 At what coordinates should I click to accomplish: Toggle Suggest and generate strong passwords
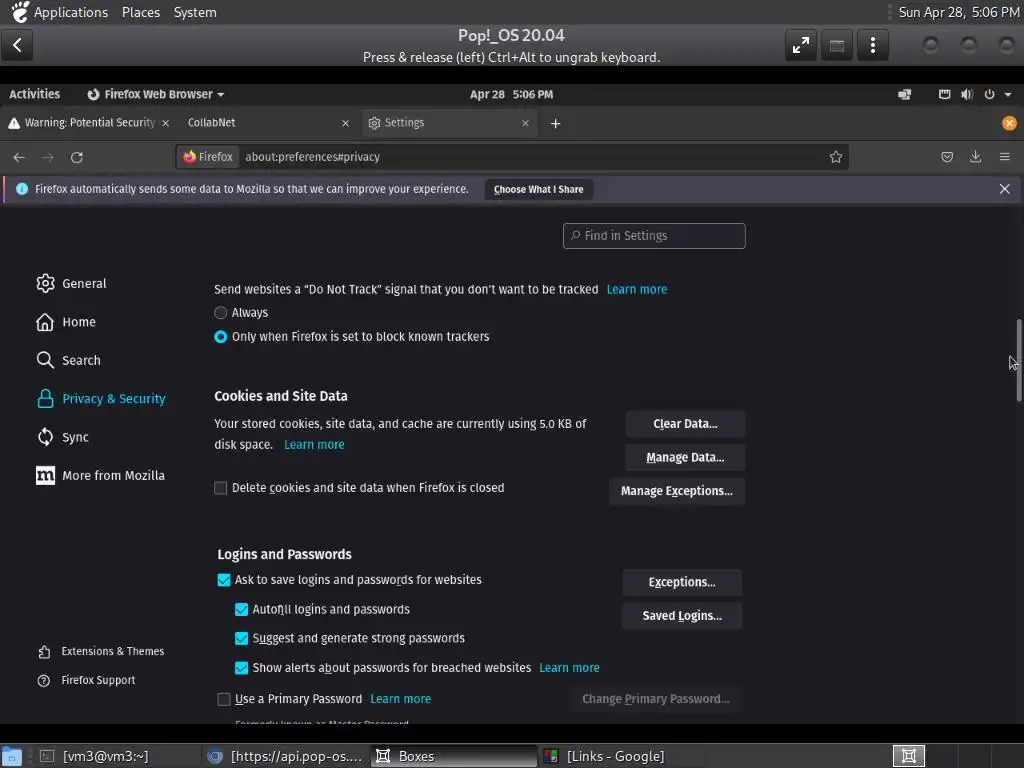click(242, 638)
